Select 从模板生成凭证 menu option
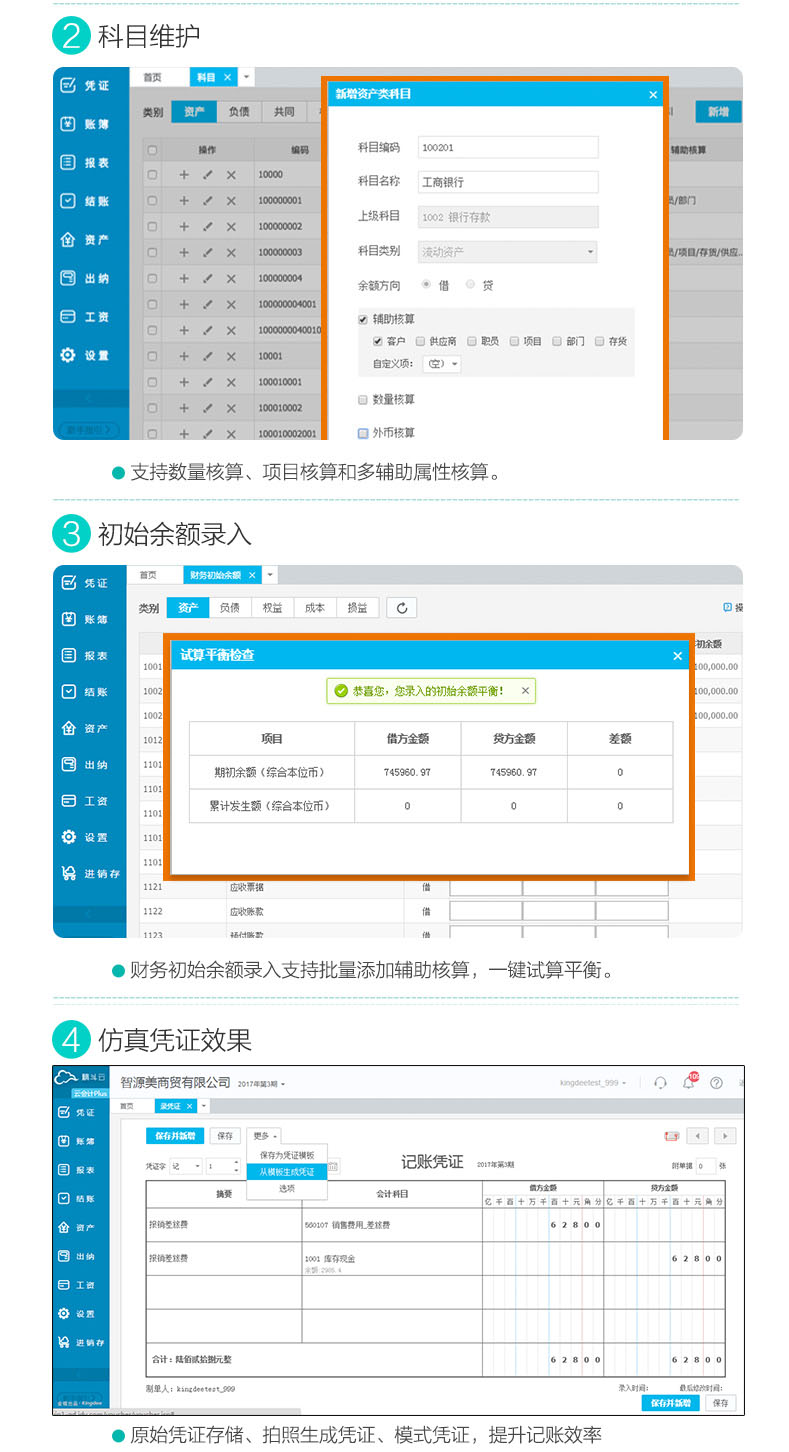This screenshot has width=789, height=1452. coord(287,1171)
